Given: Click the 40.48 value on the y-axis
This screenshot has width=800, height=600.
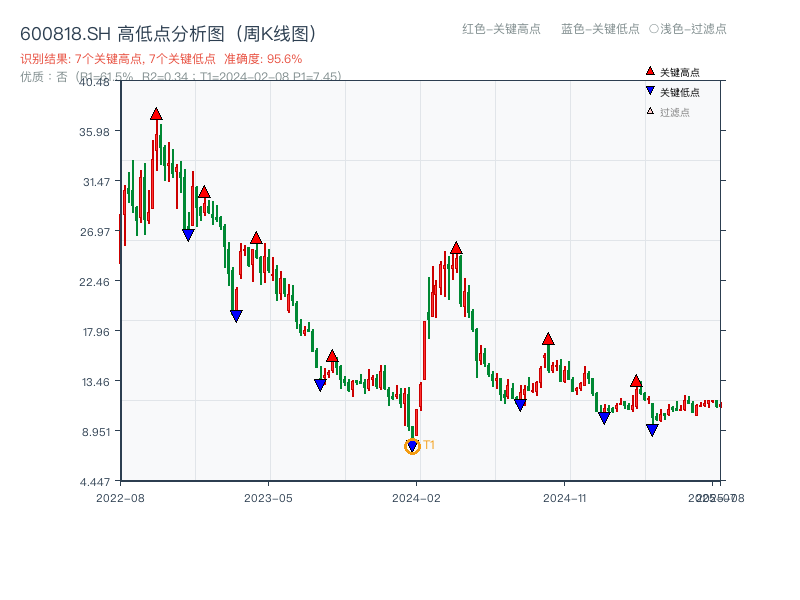Looking at the screenshot, I should pyautogui.click(x=95, y=84).
